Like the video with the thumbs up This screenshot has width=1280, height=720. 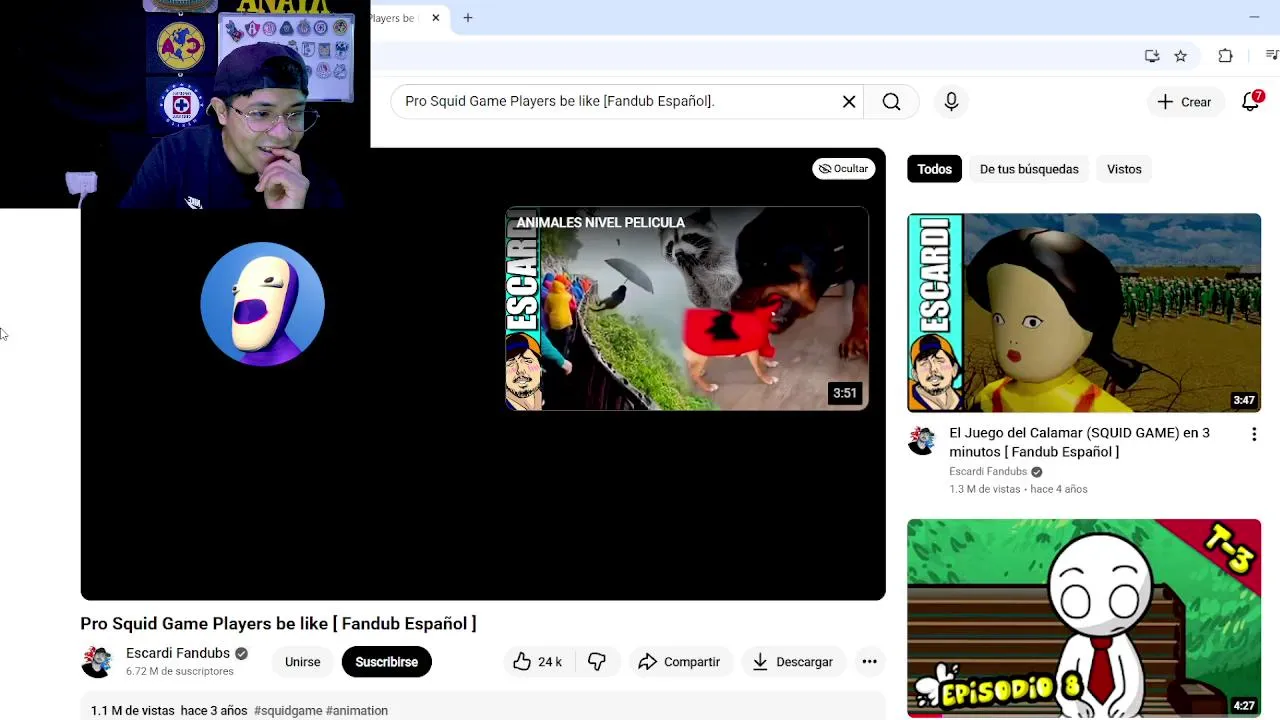[x=538, y=662]
